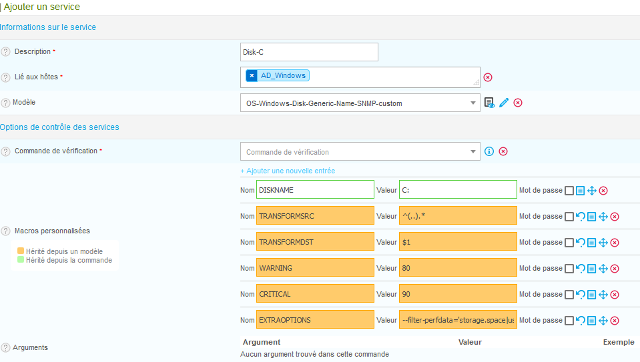Click Aucun argument trouvé dans cette commande

click(315, 354)
